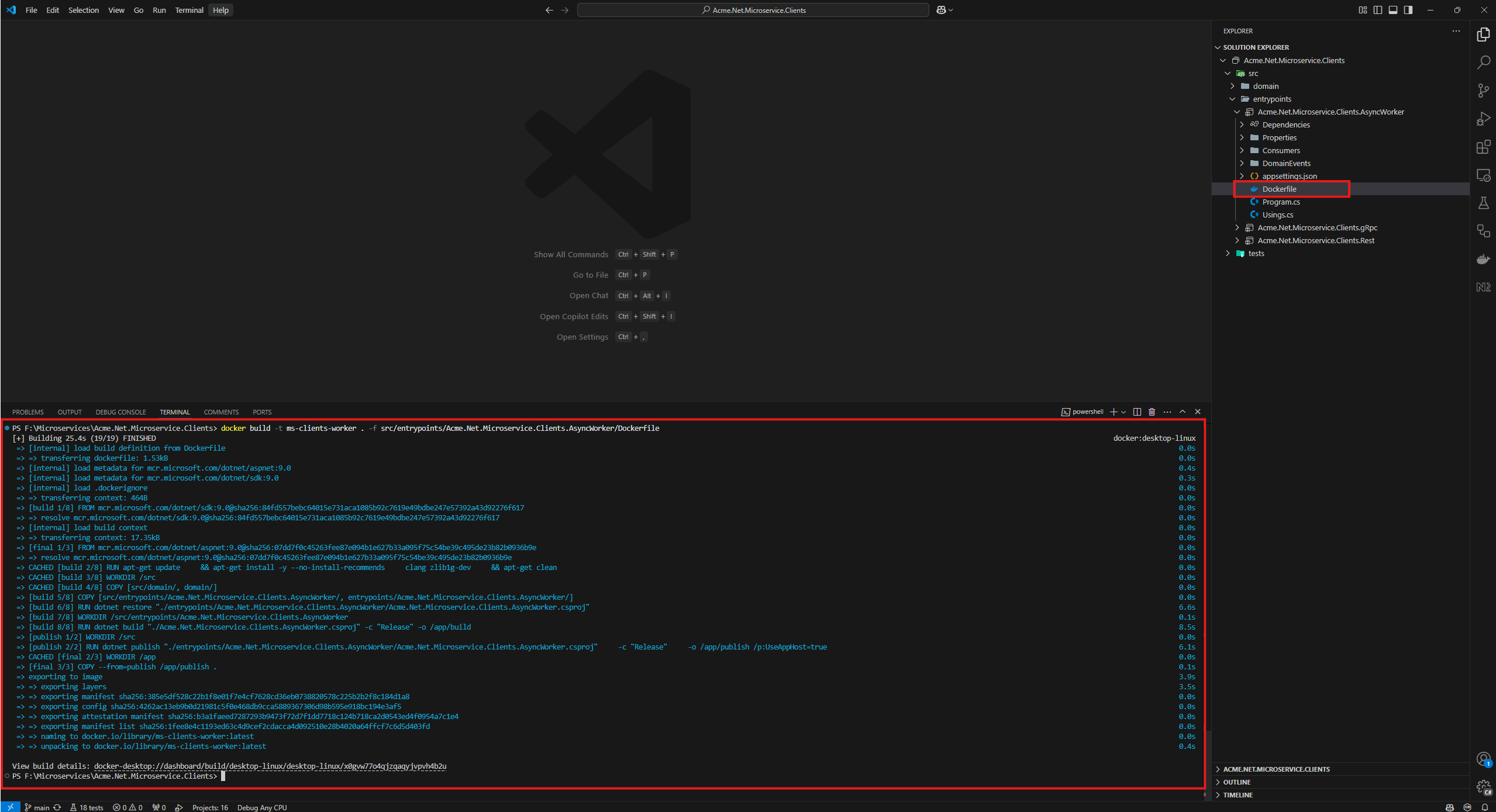Go forward with the right arrow
Image resolution: width=1496 pixels, height=812 pixels.
[x=564, y=10]
